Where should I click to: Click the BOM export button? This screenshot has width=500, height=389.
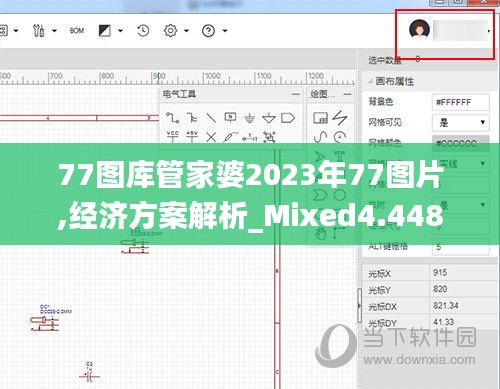pyautogui.click(x=77, y=31)
